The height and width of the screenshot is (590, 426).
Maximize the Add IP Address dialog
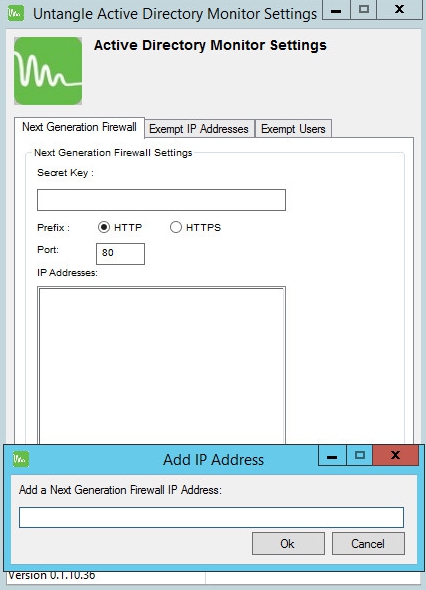point(360,455)
